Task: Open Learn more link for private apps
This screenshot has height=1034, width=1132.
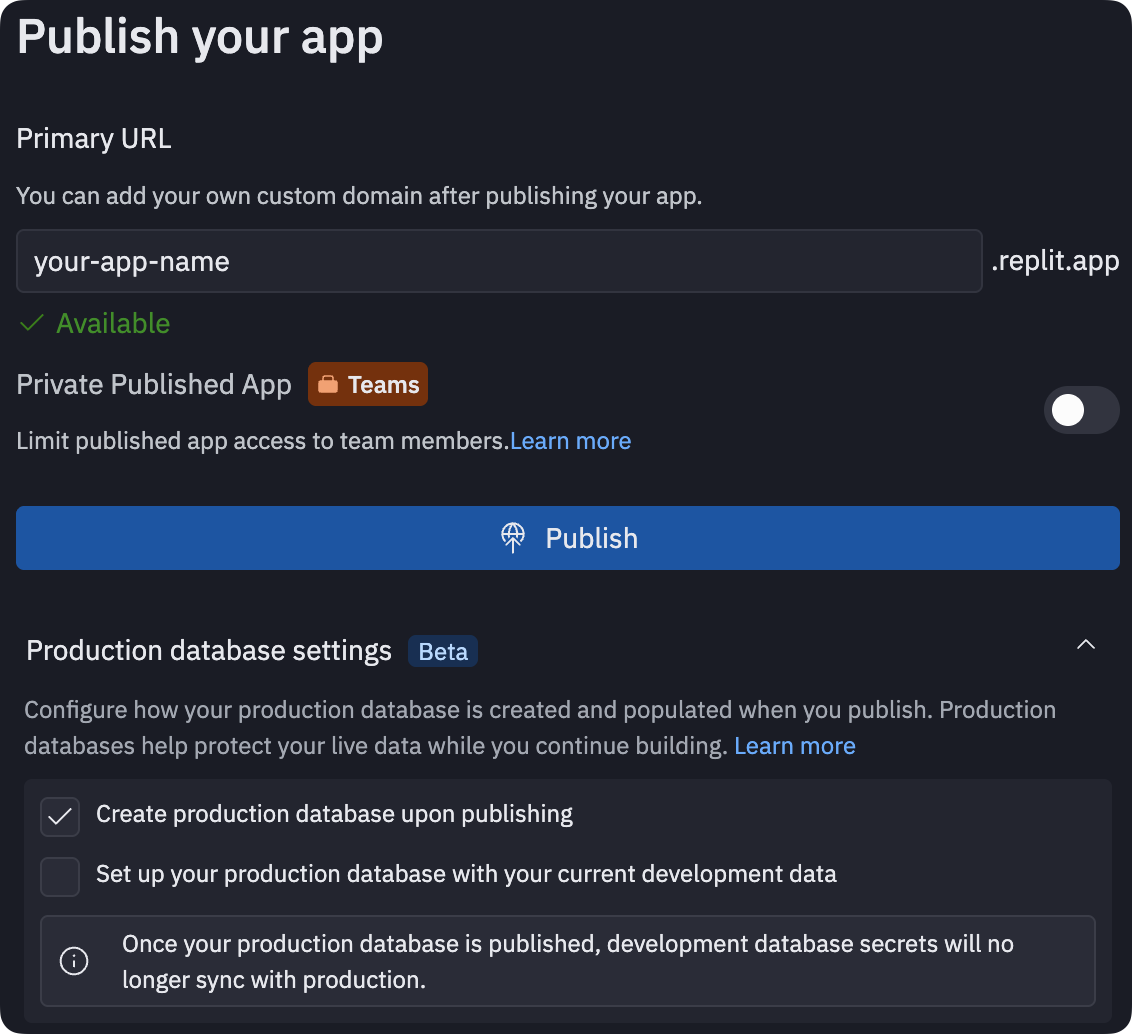Action: click(570, 441)
